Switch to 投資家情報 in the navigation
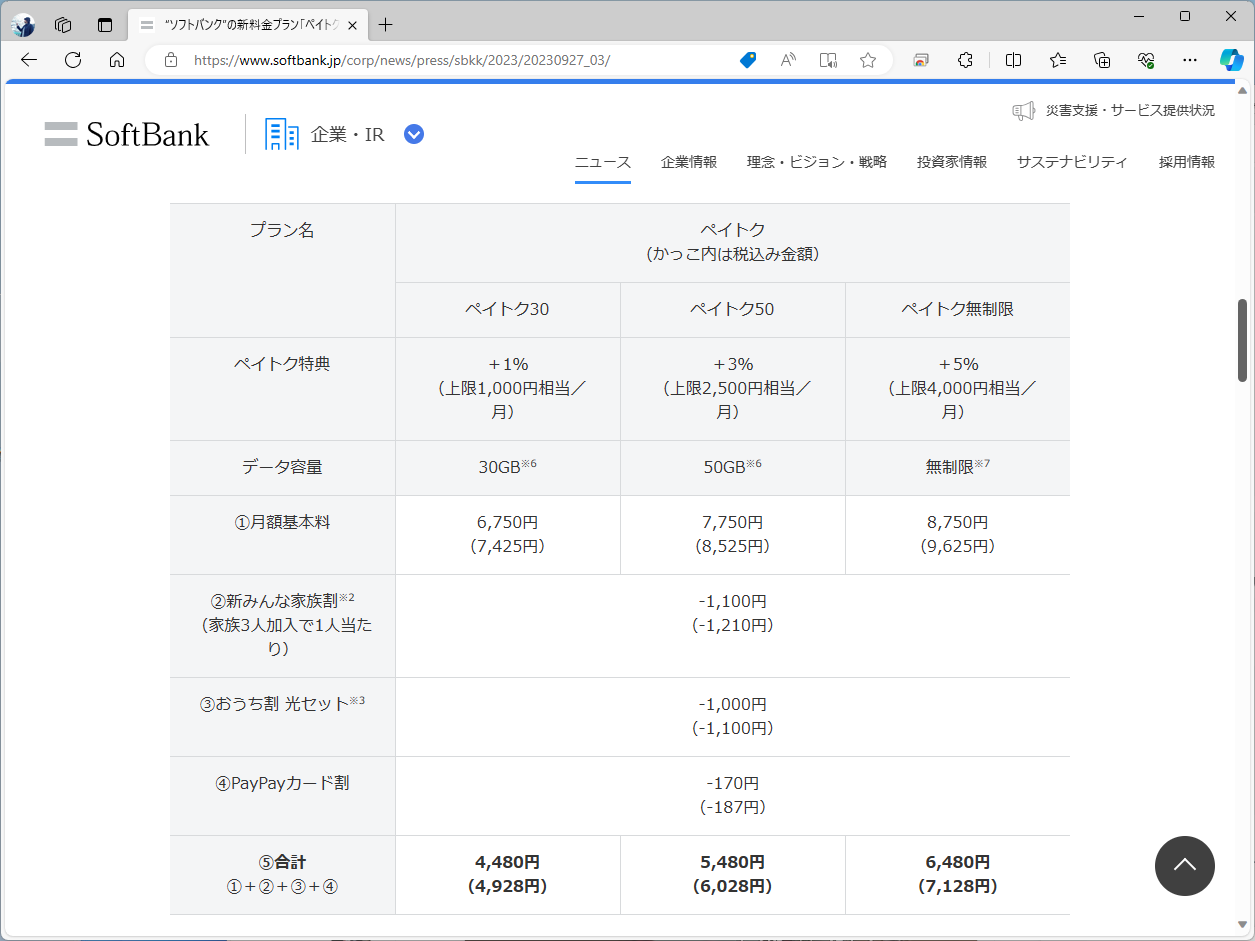This screenshot has height=941, width=1255. pos(951,160)
